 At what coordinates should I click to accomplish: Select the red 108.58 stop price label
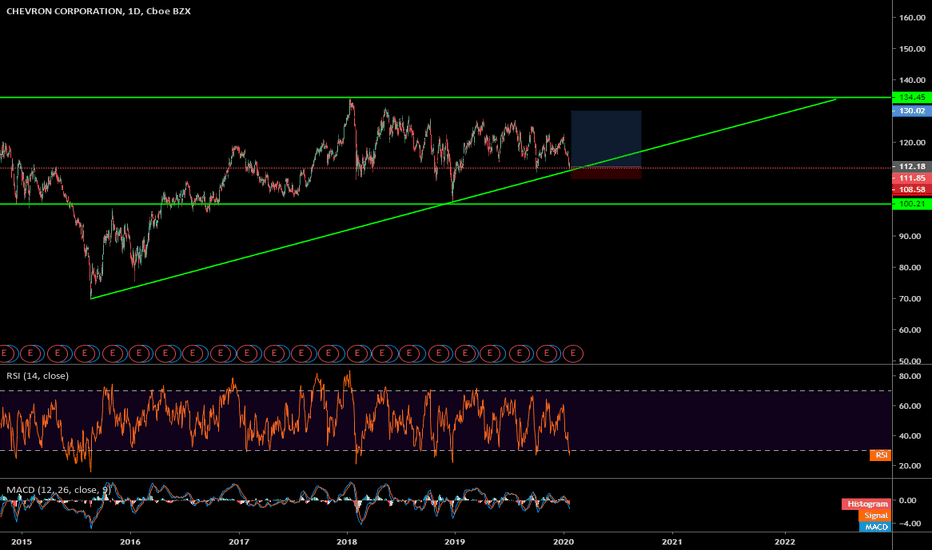tap(911, 189)
